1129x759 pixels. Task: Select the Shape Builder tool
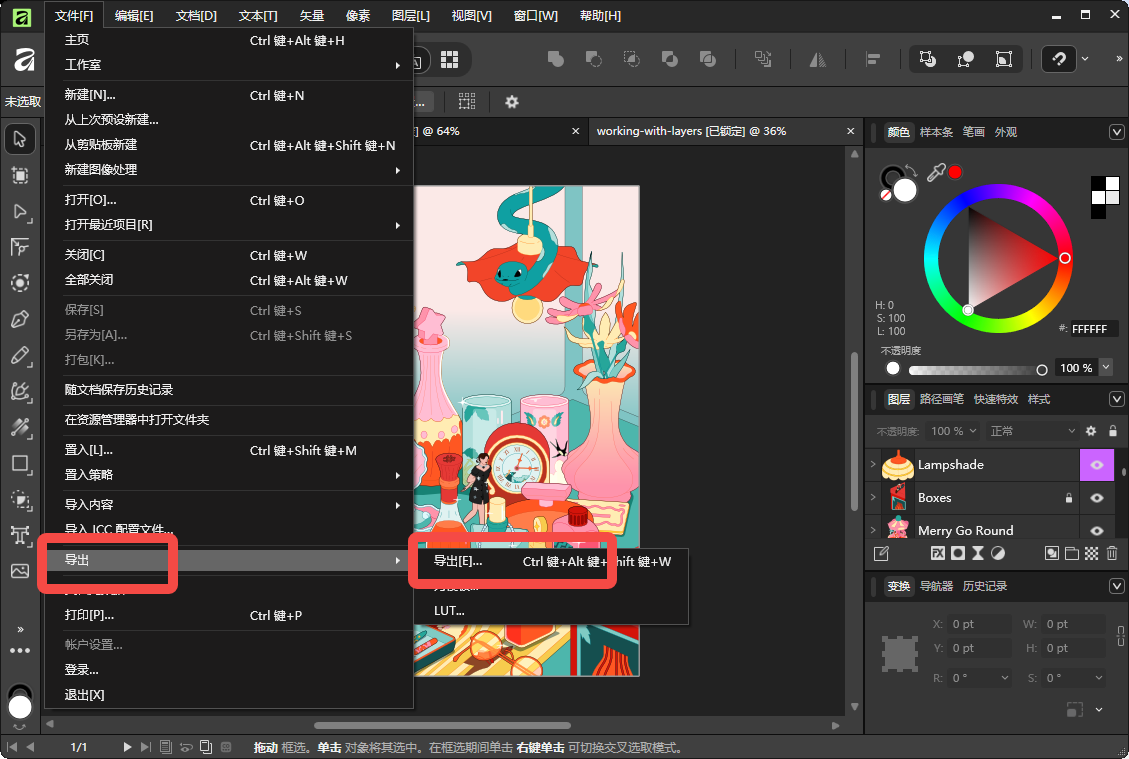click(x=20, y=500)
